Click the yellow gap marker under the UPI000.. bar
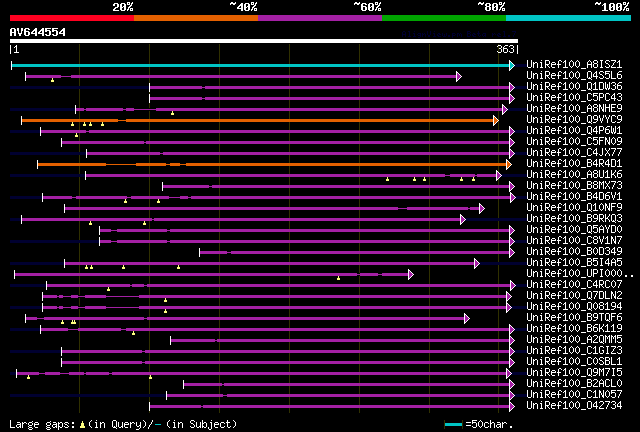640x432 pixels. click(x=338, y=278)
